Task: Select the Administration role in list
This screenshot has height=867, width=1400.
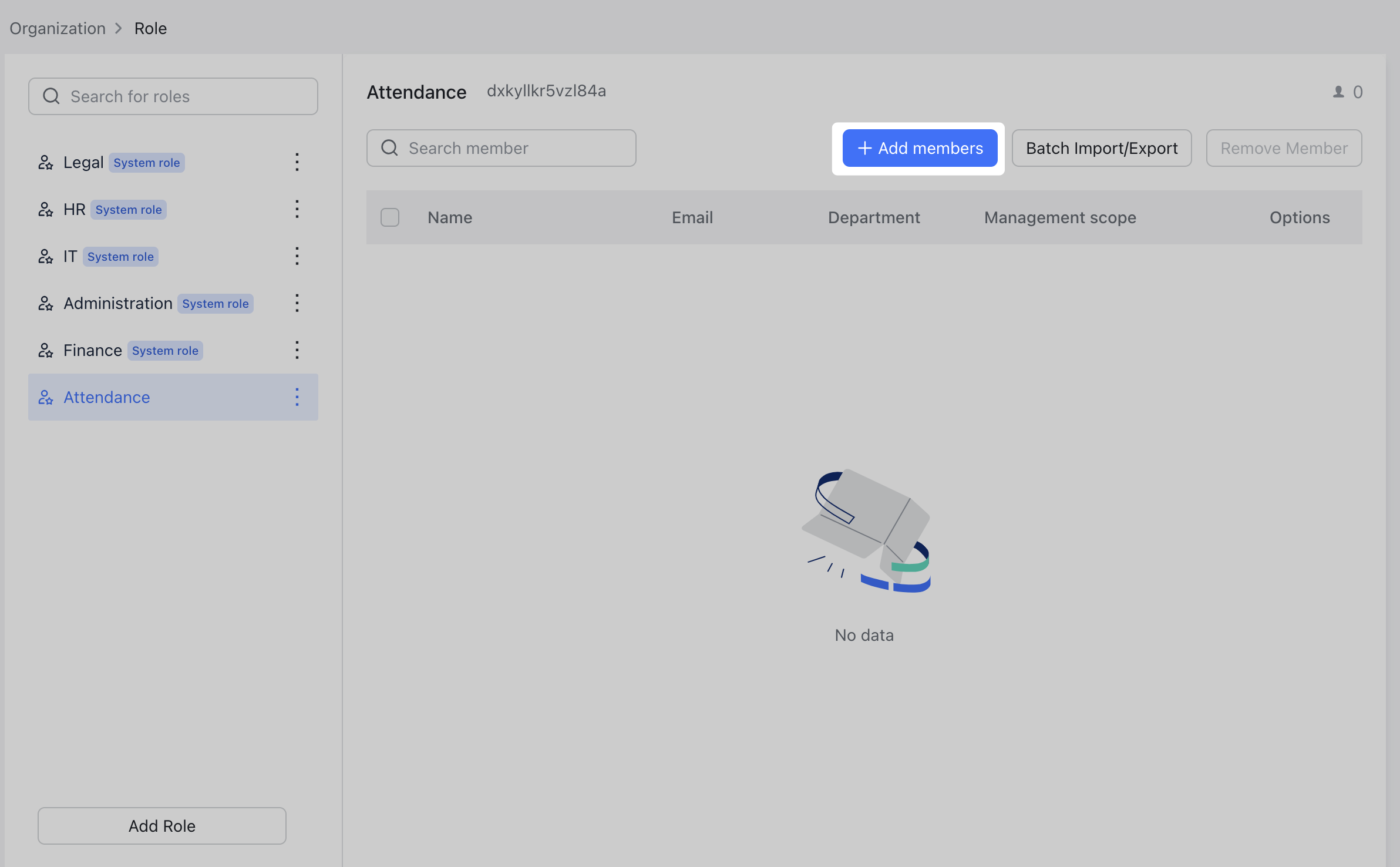Action: click(x=117, y=304)
